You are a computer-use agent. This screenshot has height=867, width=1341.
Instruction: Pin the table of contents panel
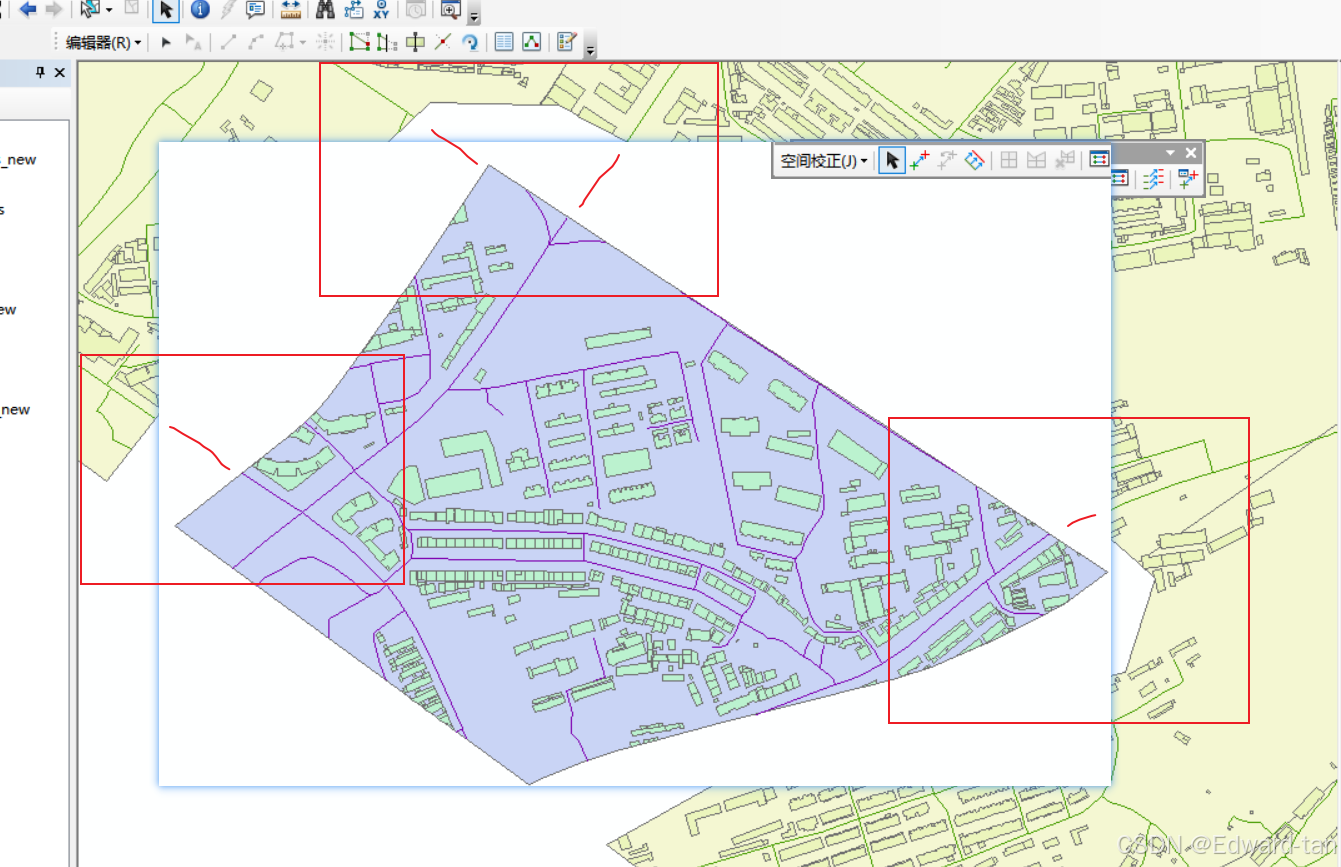click(x=41, y=72)
